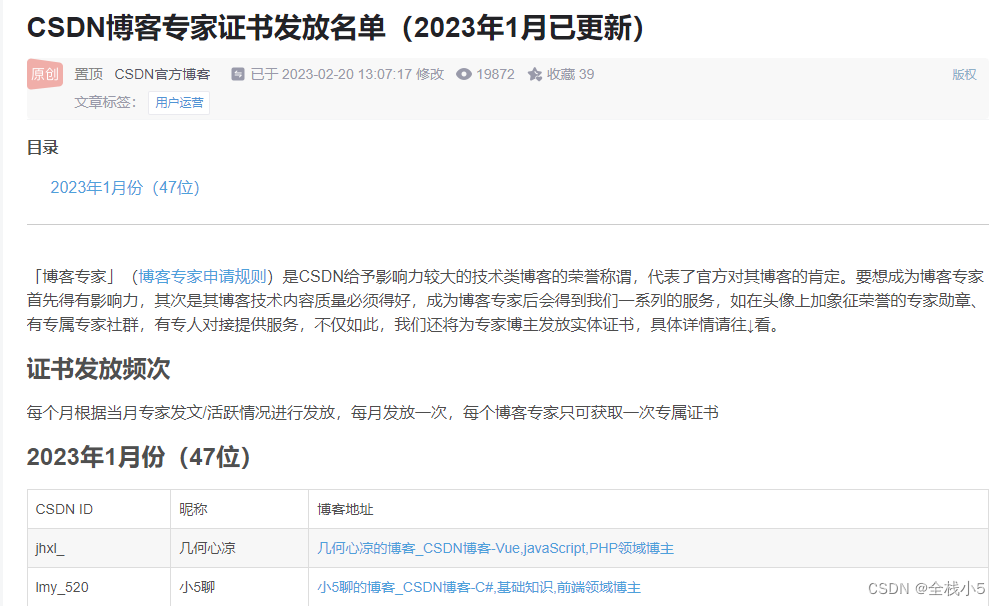Click the 证书发放频次 heading
Viewport: 1000px width, 606px height.
pos(98,369)
